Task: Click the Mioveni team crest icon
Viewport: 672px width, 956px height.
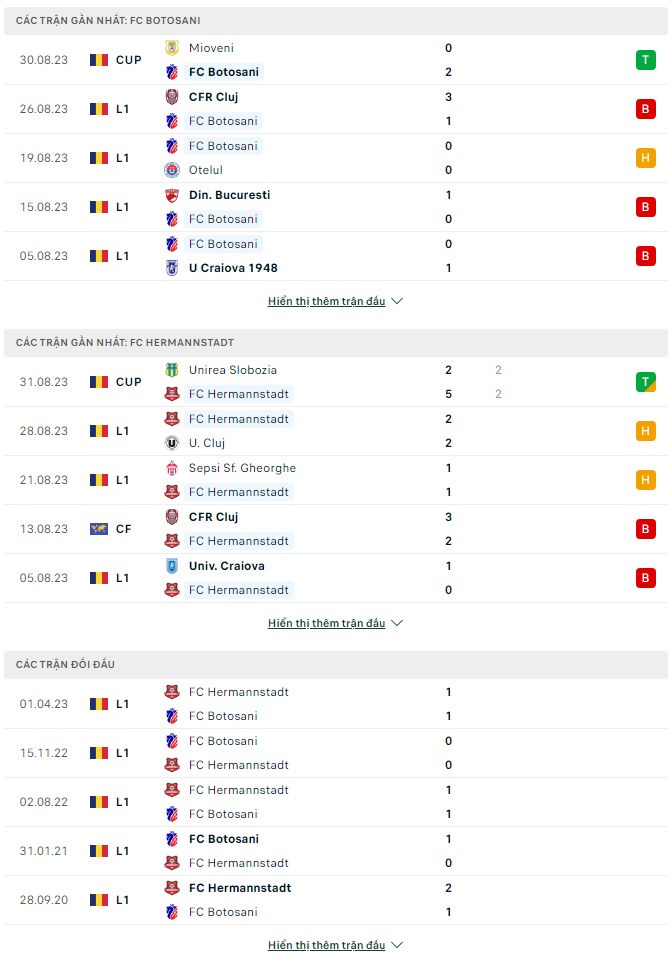Action: tap(172, 48)
